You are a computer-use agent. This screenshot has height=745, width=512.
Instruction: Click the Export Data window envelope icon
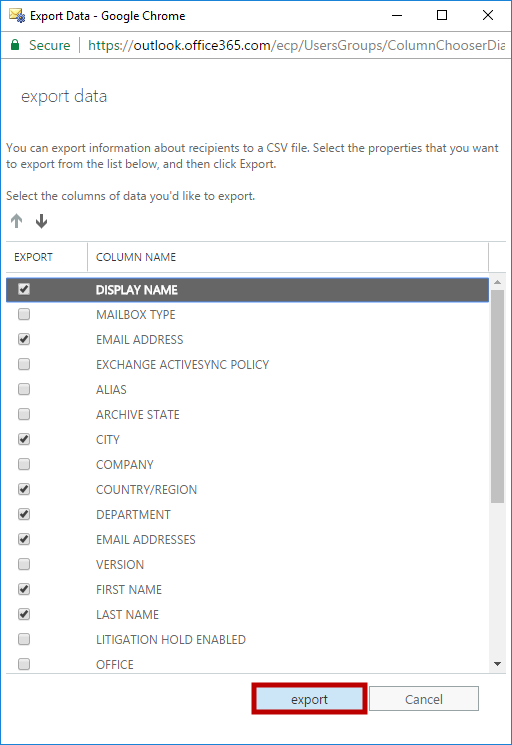coord(17,15)
